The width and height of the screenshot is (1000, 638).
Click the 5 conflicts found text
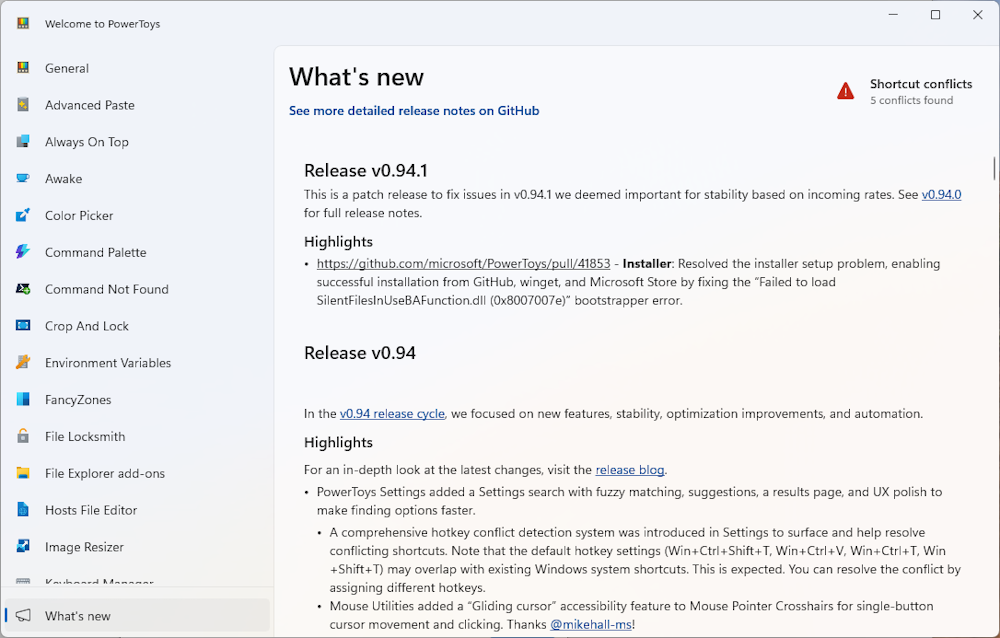tap(911, 100)
